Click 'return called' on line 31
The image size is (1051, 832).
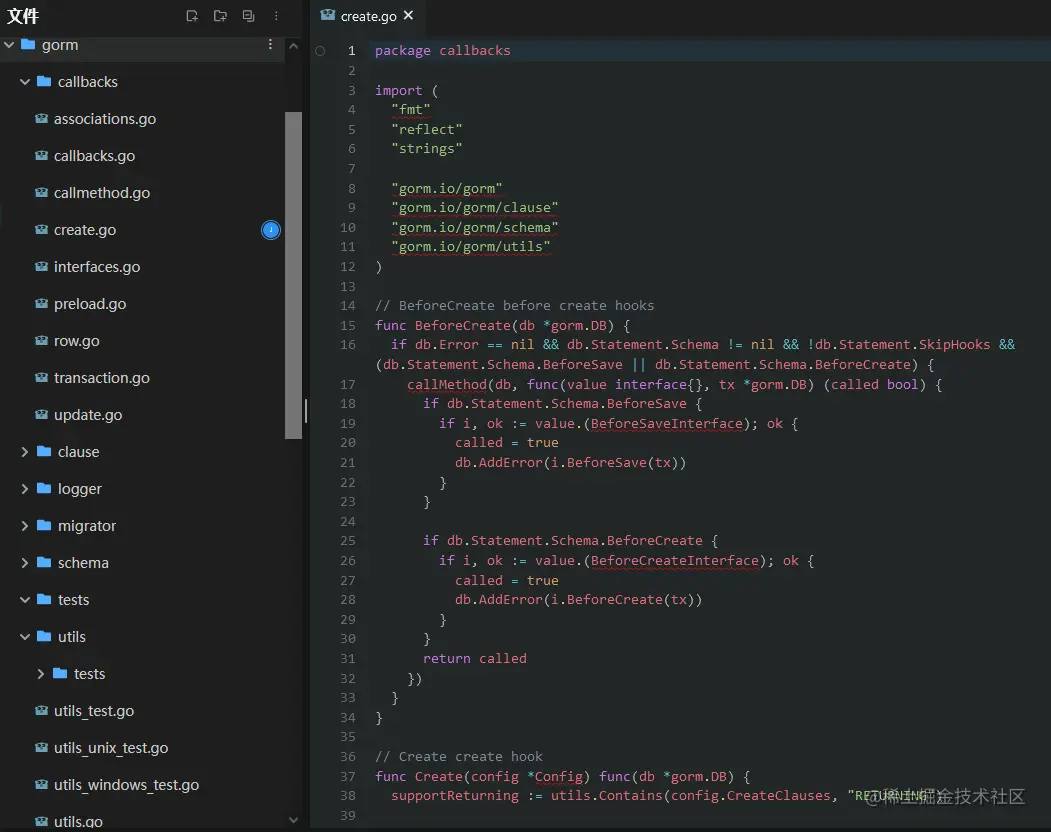[475, 658]
